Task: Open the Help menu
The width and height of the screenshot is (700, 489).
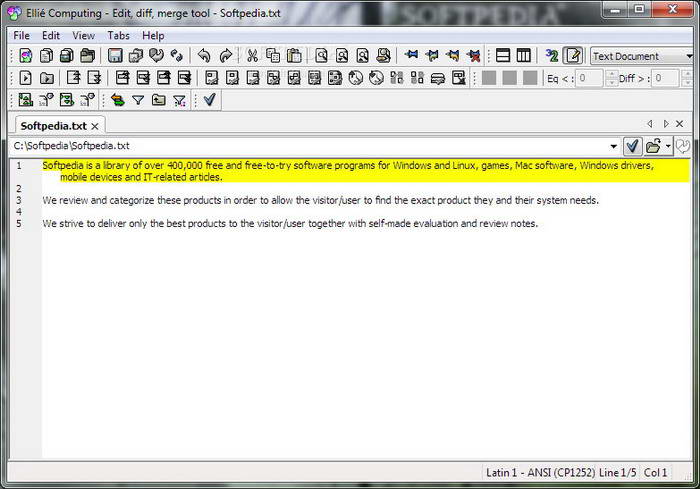Action: pyautogui.click(x=153, y=36)
